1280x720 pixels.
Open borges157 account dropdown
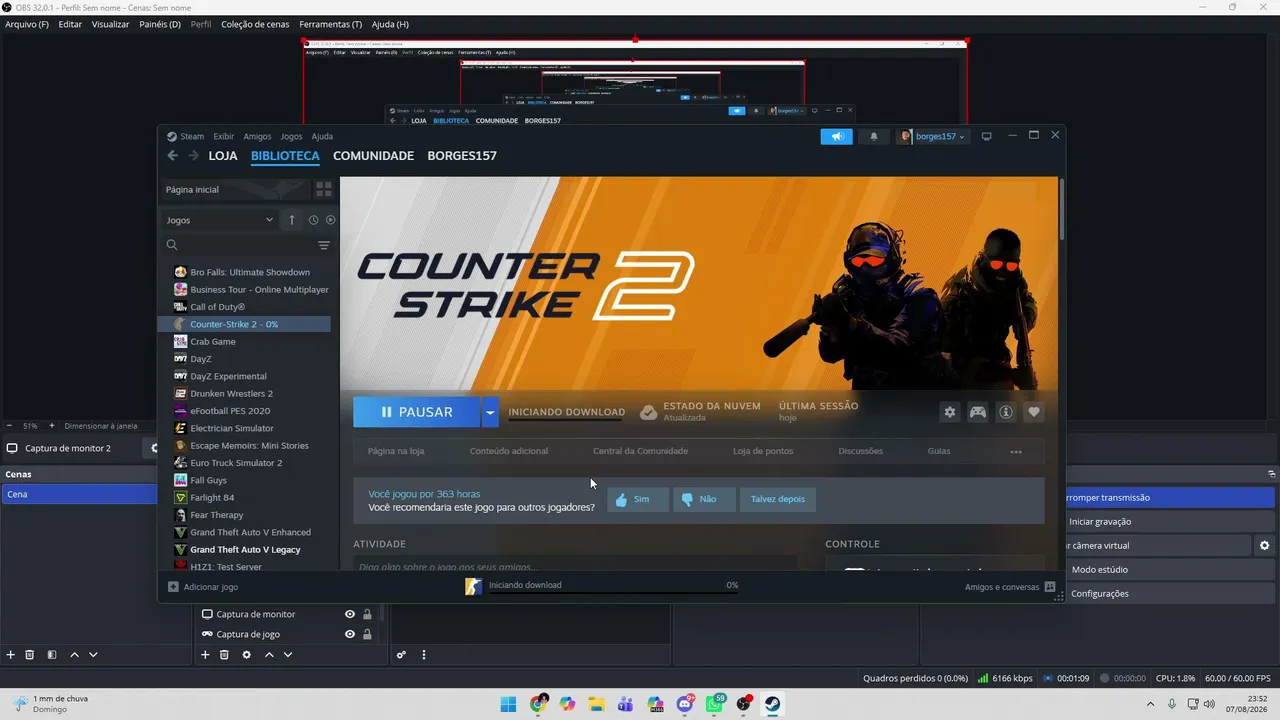point(932,136)
